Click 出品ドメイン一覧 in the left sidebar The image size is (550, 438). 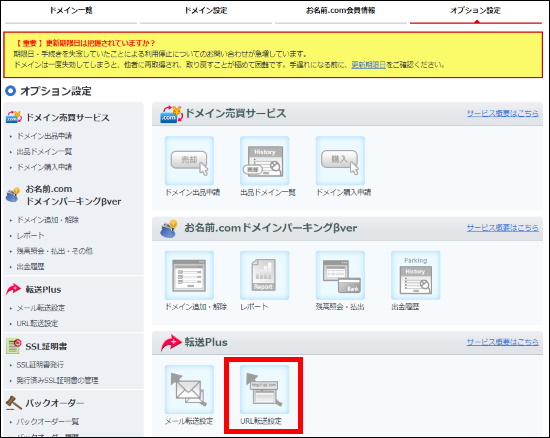pos(45,151)
